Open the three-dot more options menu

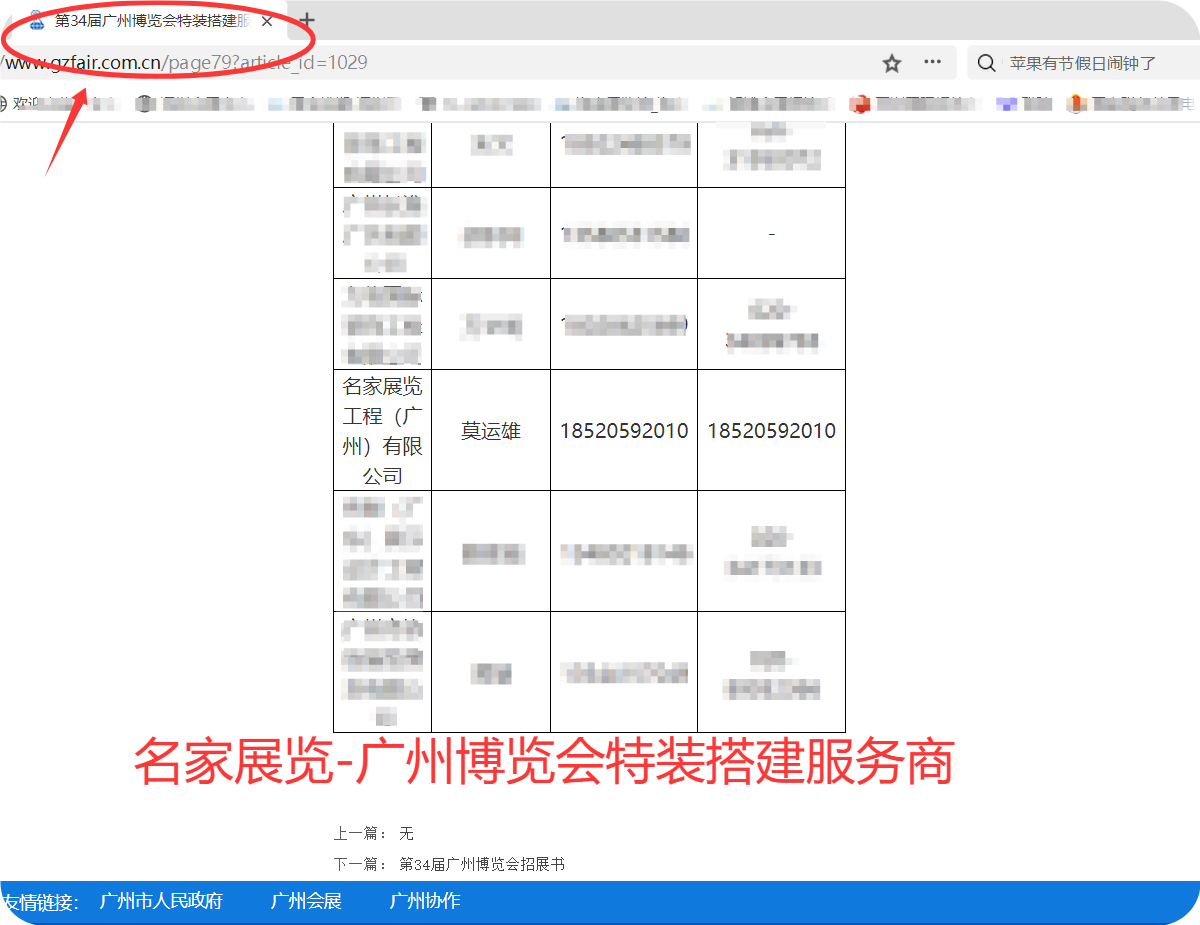click(x=932, y=62)
